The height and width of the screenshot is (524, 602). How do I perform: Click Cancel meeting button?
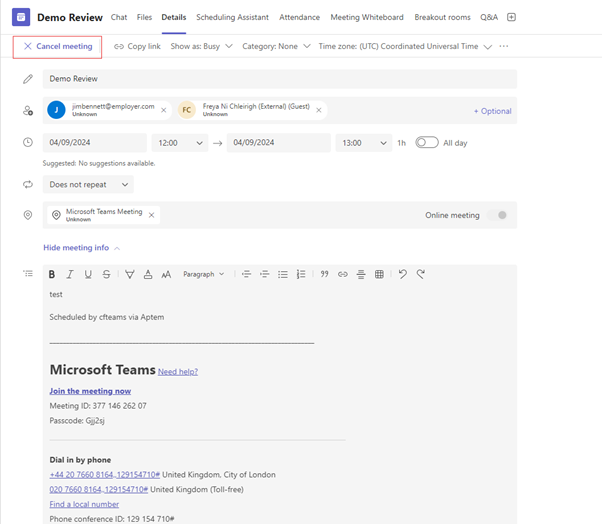tap(58, 46)
